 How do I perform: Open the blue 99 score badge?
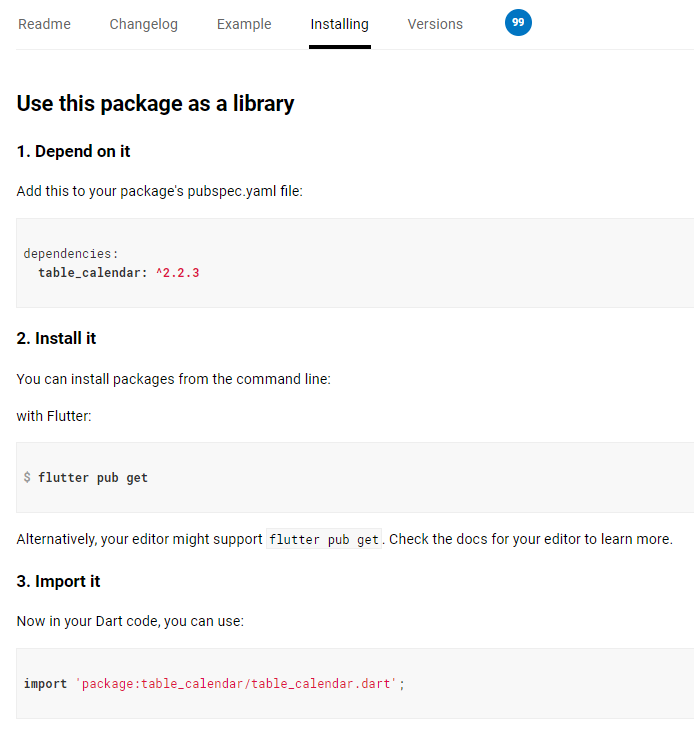pyautogui.click(x=518, y=22)
